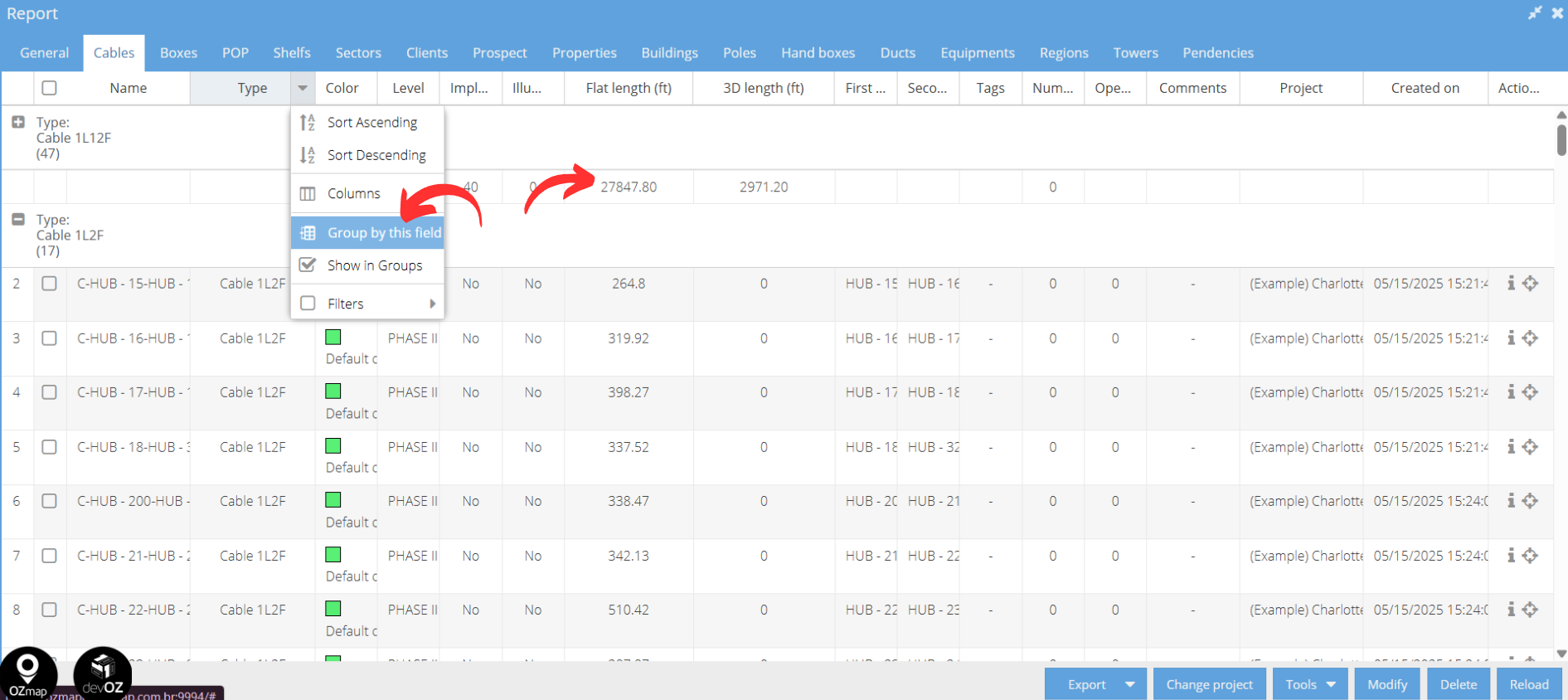Close the Type column dropdown arrow
1568x700 pixels.
point(303,88)
